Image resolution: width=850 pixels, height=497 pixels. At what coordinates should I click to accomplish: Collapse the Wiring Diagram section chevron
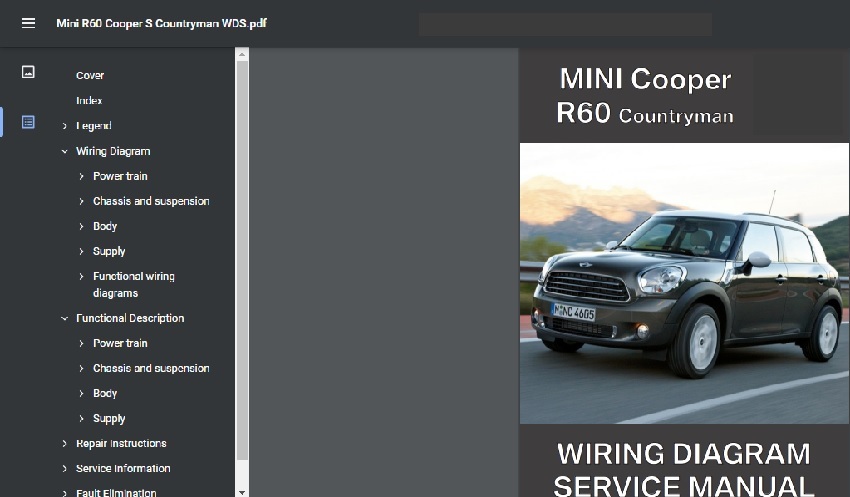click(x=65, y=151)
